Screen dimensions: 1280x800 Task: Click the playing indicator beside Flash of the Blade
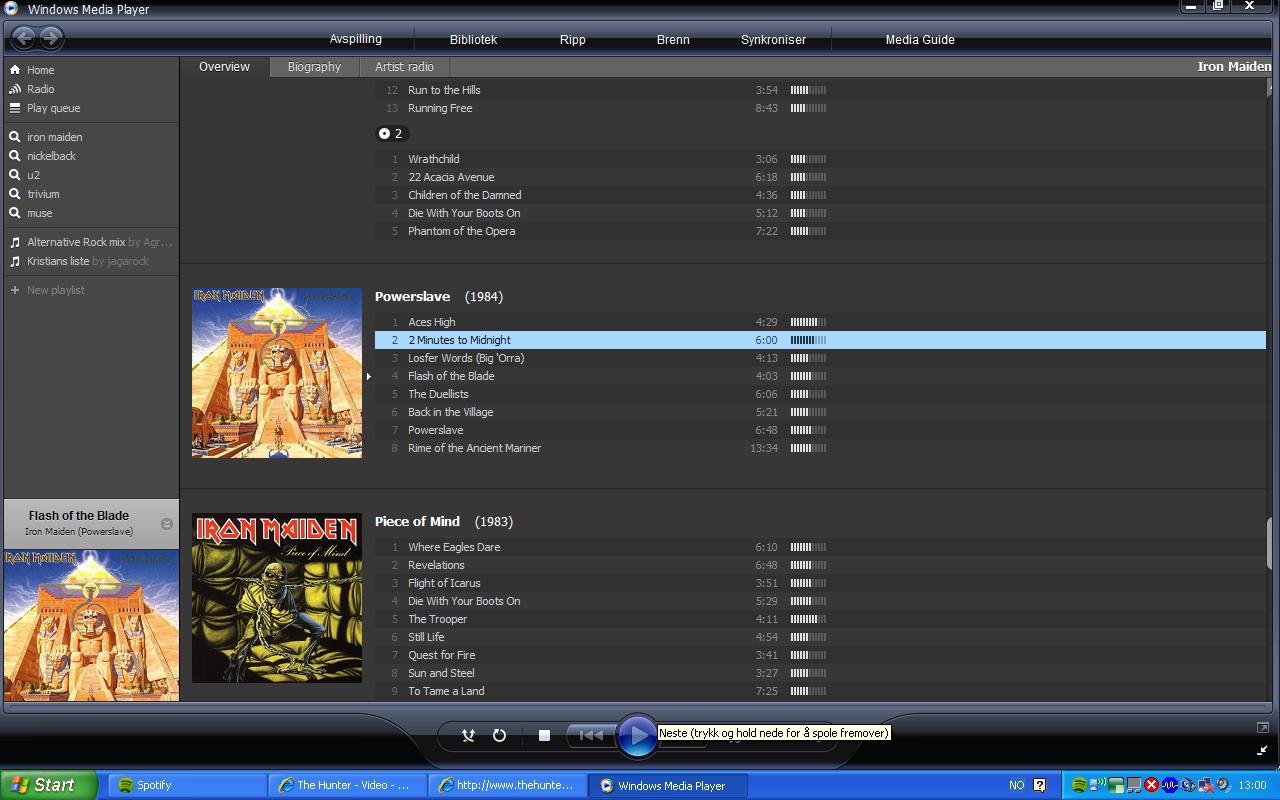point(369,376)
